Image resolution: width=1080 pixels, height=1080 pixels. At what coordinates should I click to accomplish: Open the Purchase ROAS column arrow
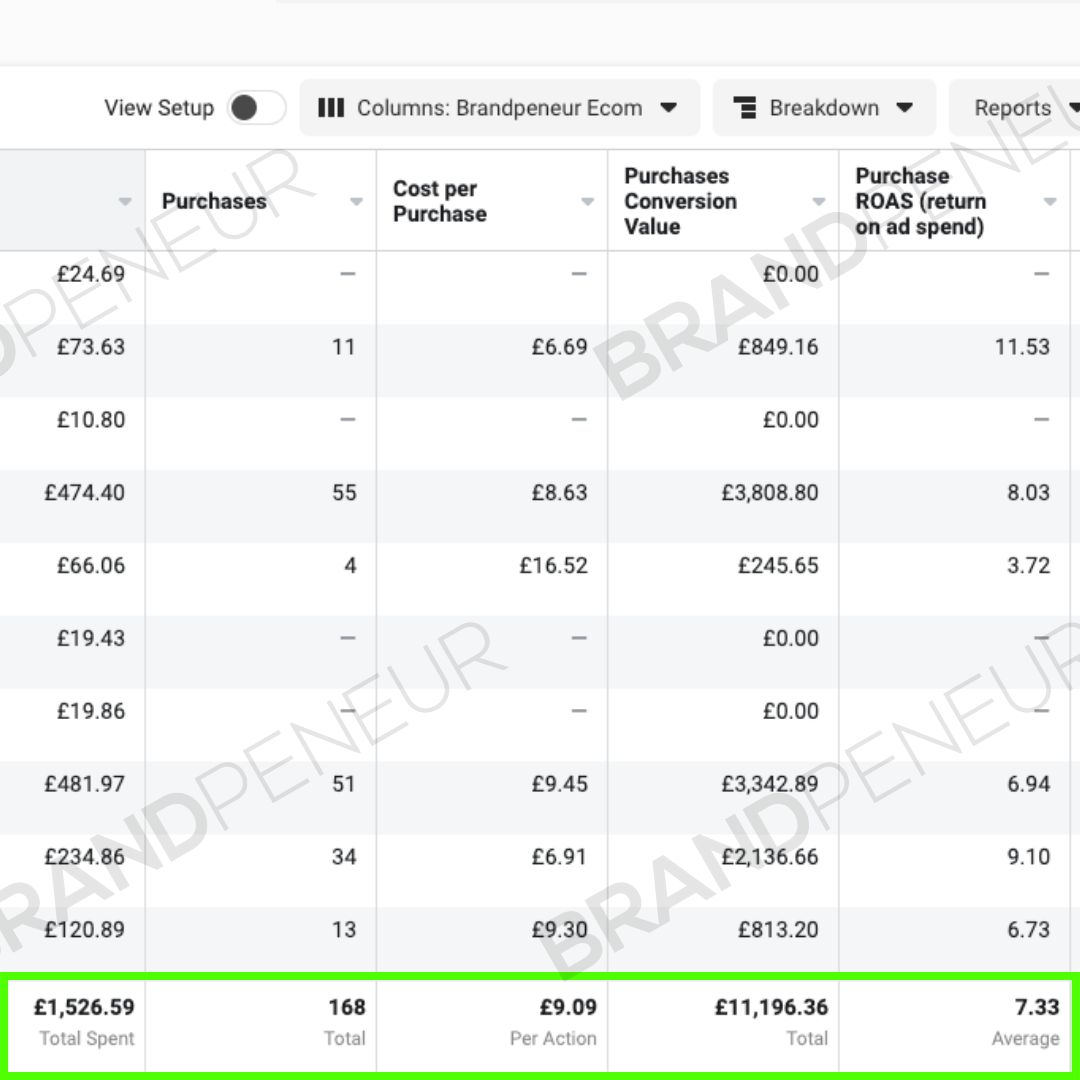[x=1050, y=201]
